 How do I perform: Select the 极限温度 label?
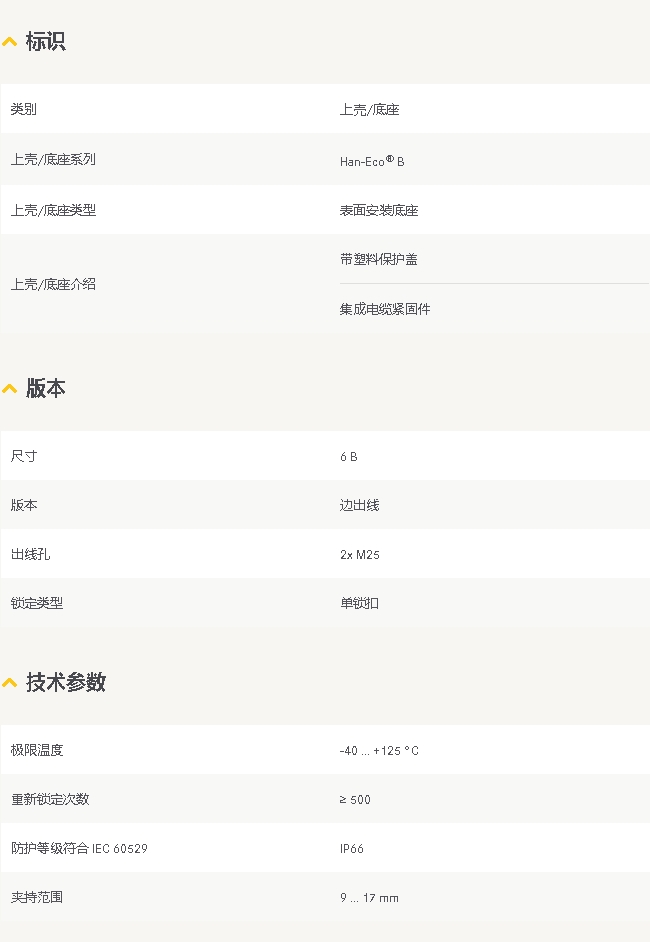point(37,750)
